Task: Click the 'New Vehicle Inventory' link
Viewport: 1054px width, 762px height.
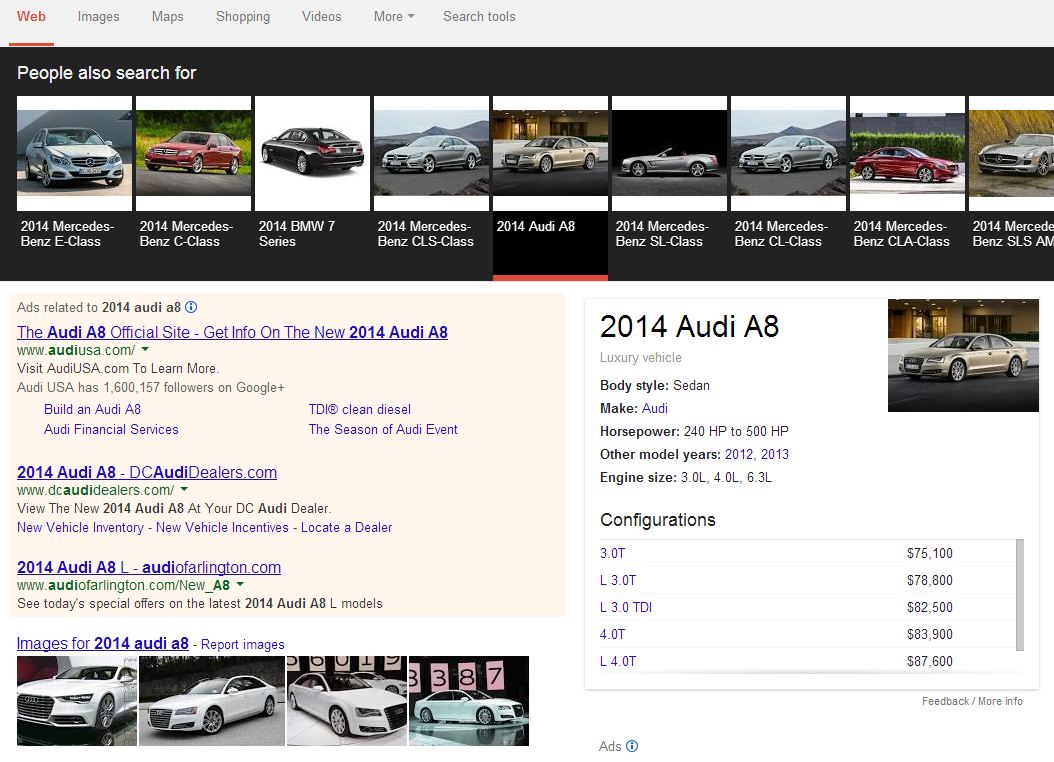Action: 80,527
